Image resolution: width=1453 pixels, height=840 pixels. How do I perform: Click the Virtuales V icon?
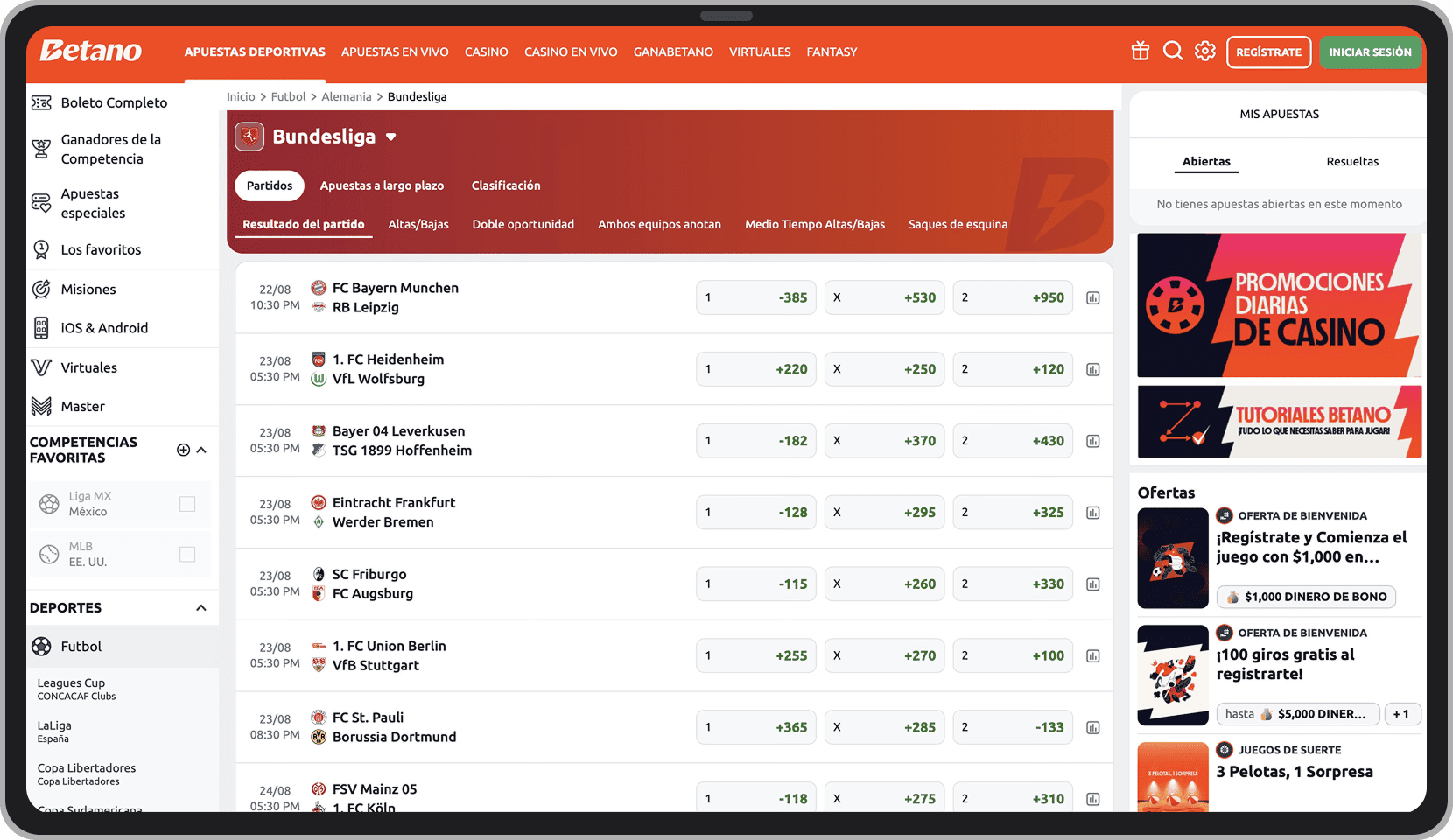tap(41, 367)
